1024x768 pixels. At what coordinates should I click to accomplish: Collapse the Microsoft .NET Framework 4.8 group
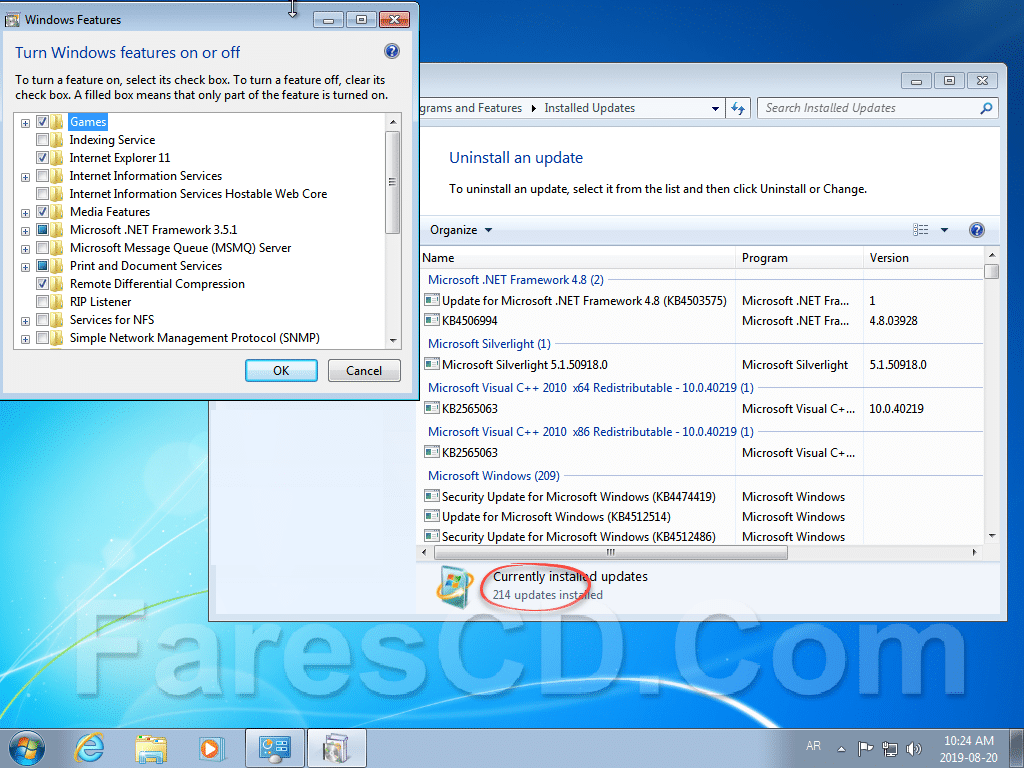515,280
